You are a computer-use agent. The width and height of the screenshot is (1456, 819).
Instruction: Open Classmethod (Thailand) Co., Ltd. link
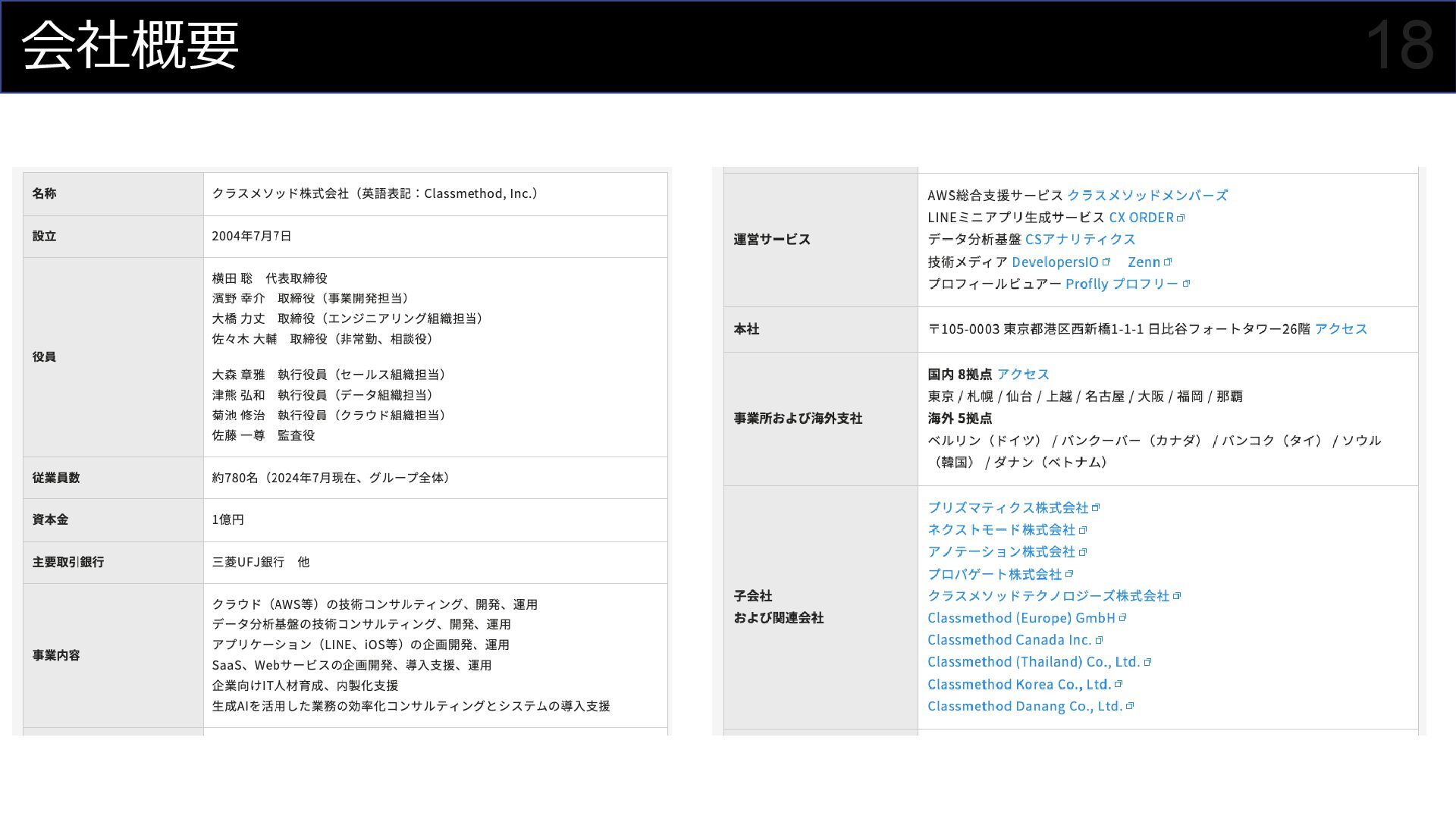click(1033, 662)
